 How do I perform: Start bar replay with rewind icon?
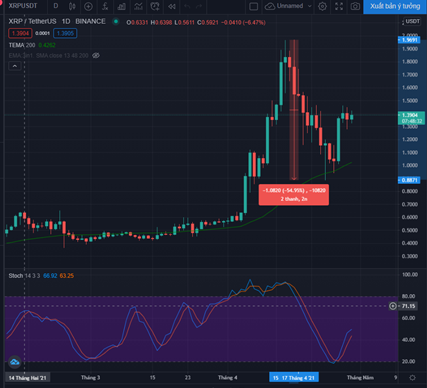172,6
